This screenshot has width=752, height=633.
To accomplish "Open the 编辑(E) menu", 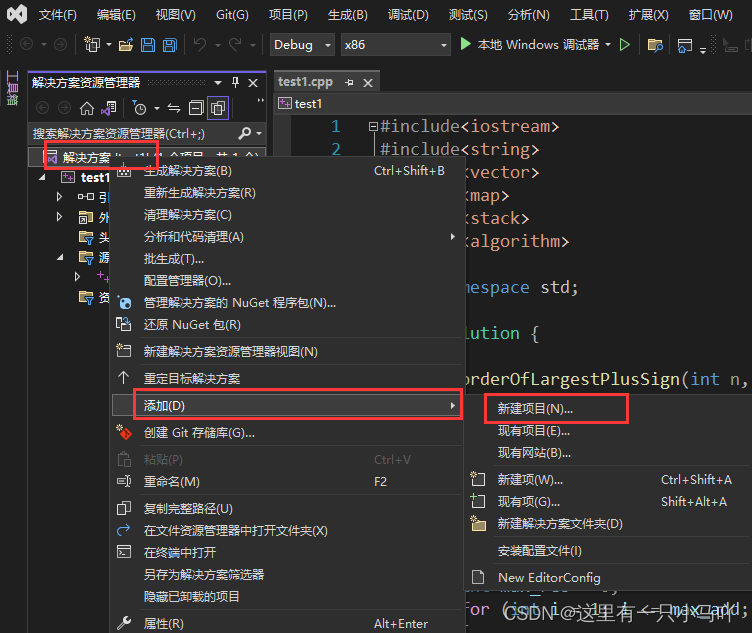I will pos(116,15).
